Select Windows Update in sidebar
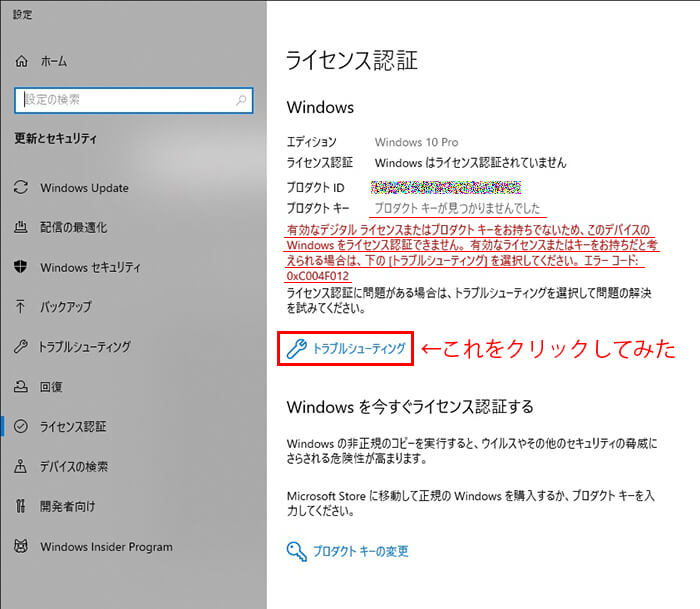Viewport: 700px width, 609px height. [x=84, y=188]
